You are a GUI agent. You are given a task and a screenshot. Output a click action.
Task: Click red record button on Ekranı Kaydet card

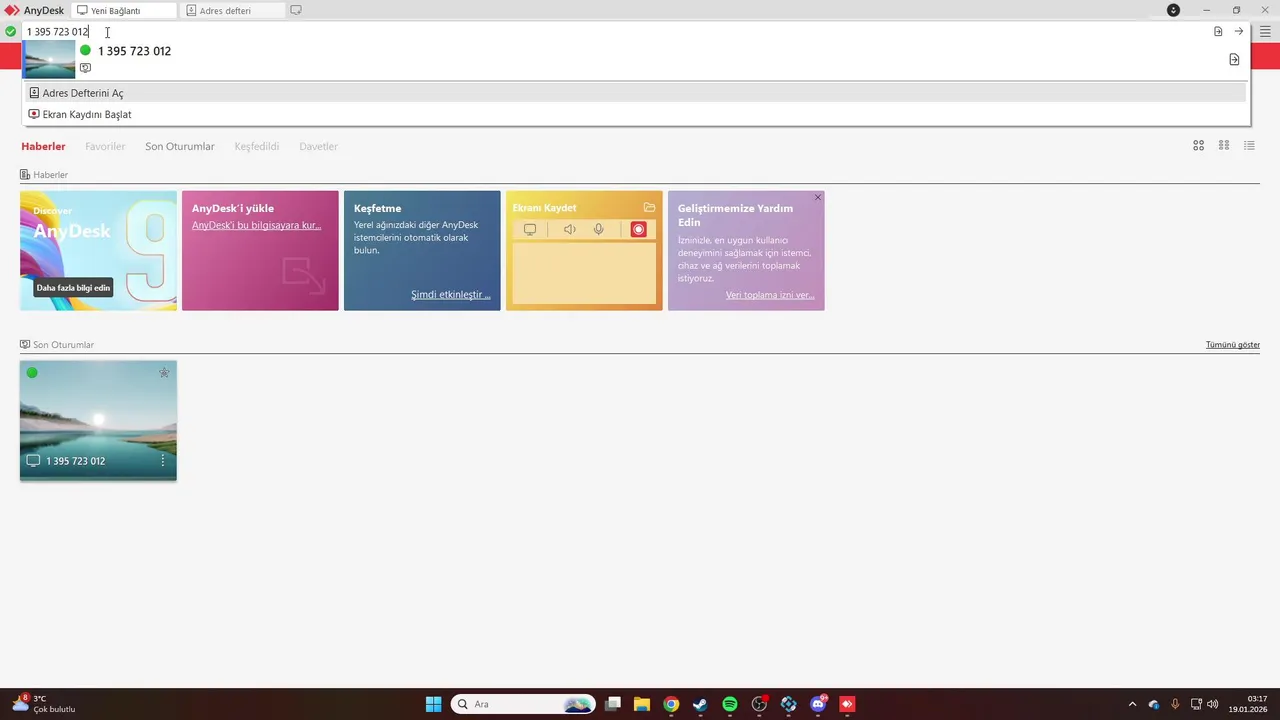pos(638,229)
